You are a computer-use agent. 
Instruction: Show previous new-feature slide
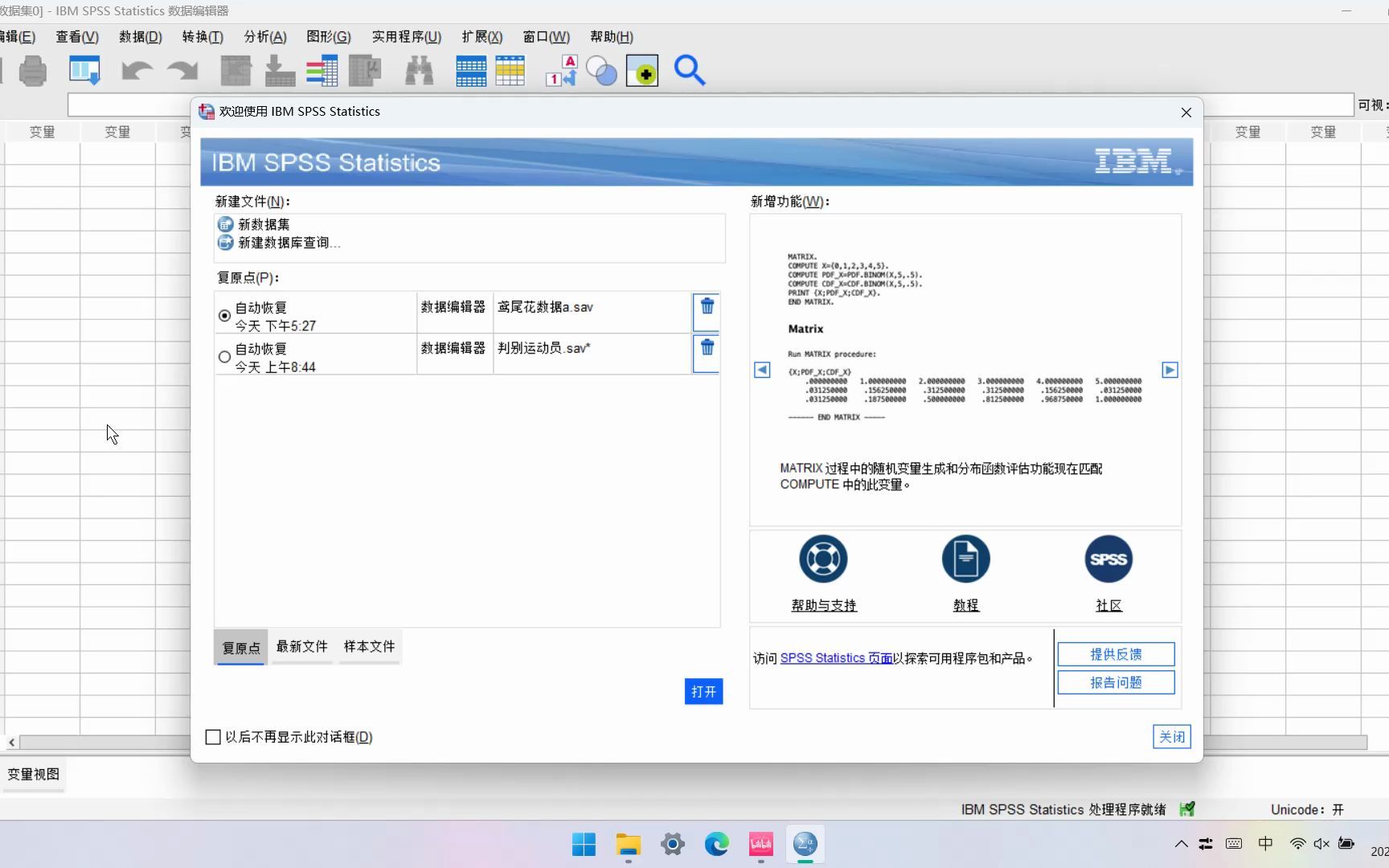pyautogui.click(x=762, y=370)
